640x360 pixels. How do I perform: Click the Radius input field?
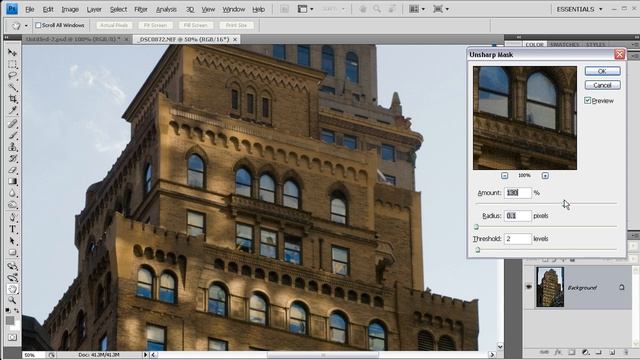click(518, 216)
